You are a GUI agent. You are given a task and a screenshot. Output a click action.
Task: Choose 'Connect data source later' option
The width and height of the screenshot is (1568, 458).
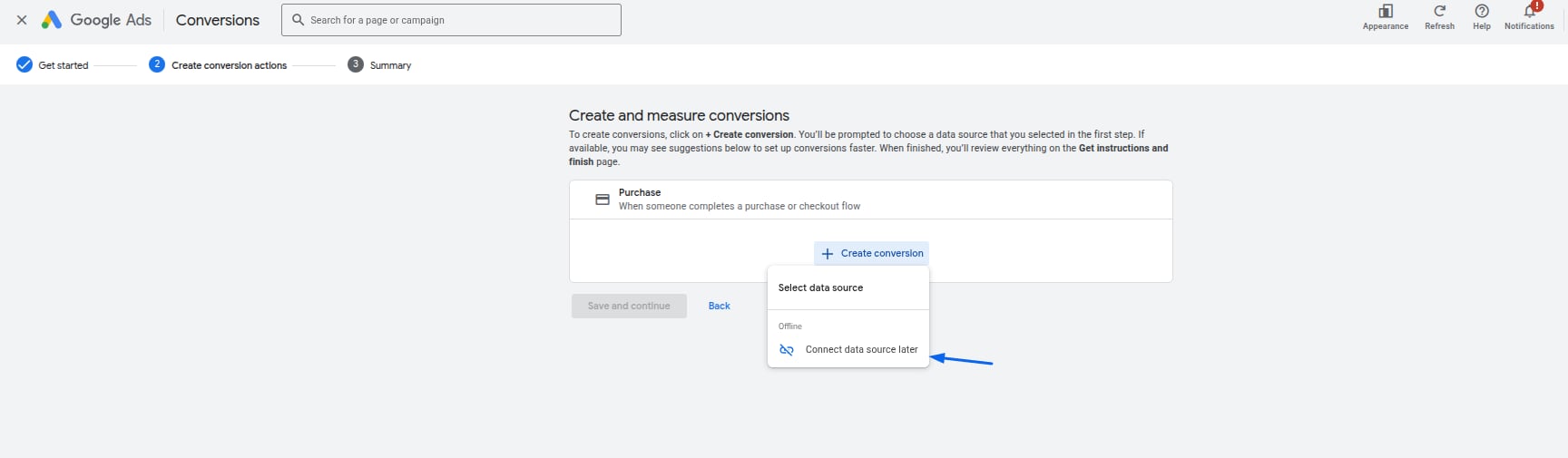click(x=848, y=350)
